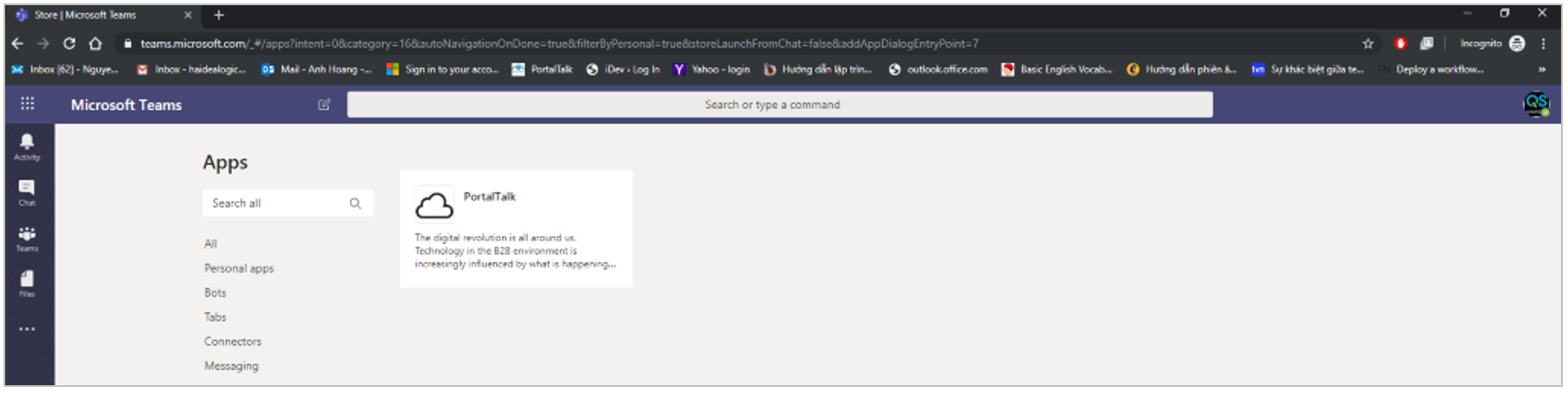Open the Yahoo - login bookmark
The width and height of the screenshot is (1568, 393).
712,69
